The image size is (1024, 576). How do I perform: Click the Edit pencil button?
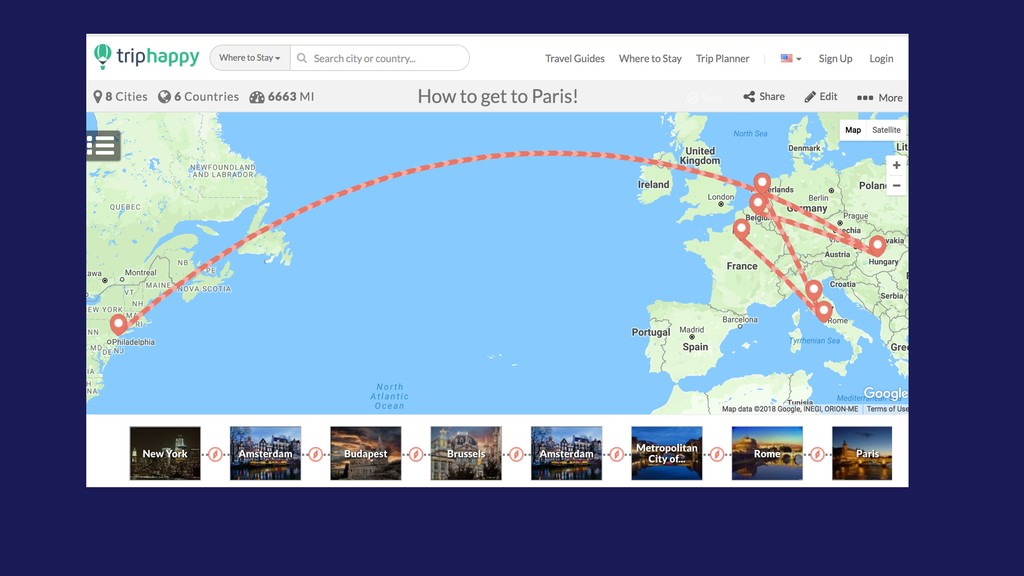[820, 97]
